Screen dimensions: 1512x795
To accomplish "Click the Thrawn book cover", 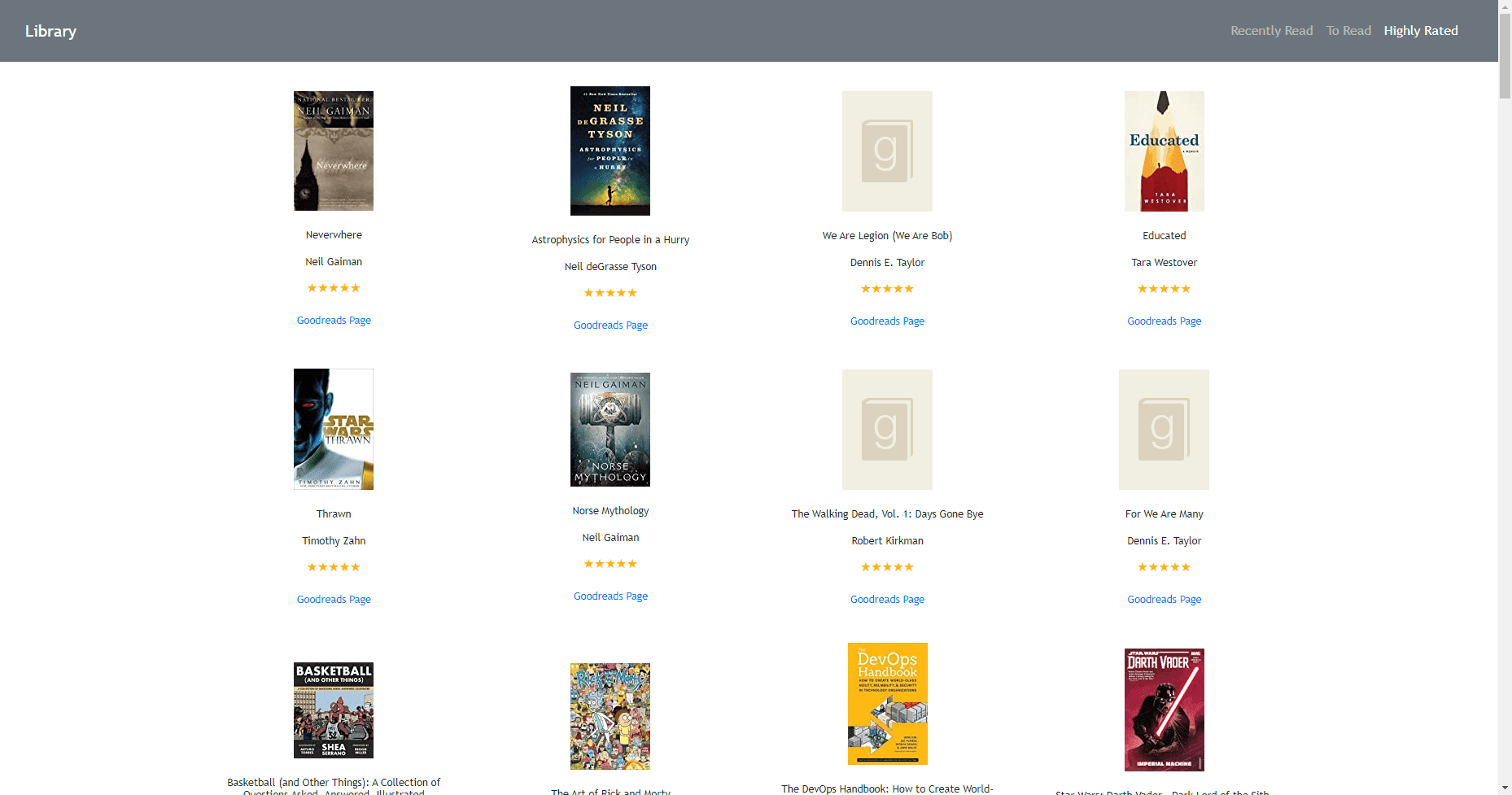I will pos(334,429).
